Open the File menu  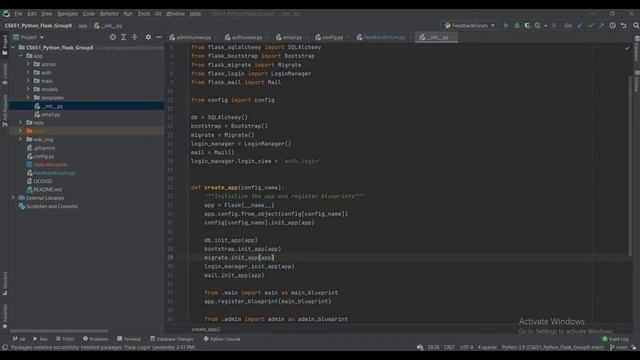19,13
